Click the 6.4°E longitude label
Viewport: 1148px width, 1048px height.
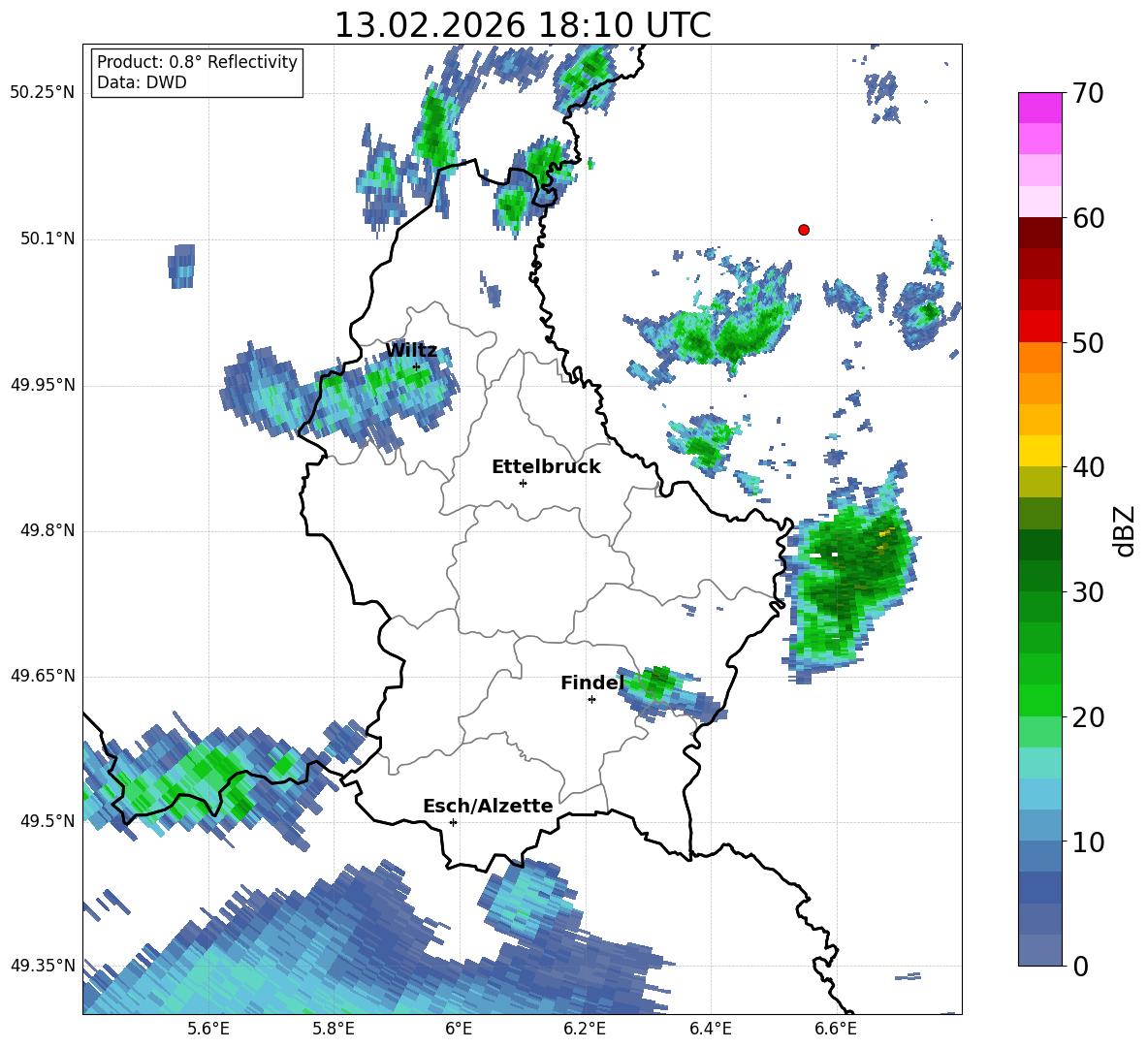pos(710,1029)
